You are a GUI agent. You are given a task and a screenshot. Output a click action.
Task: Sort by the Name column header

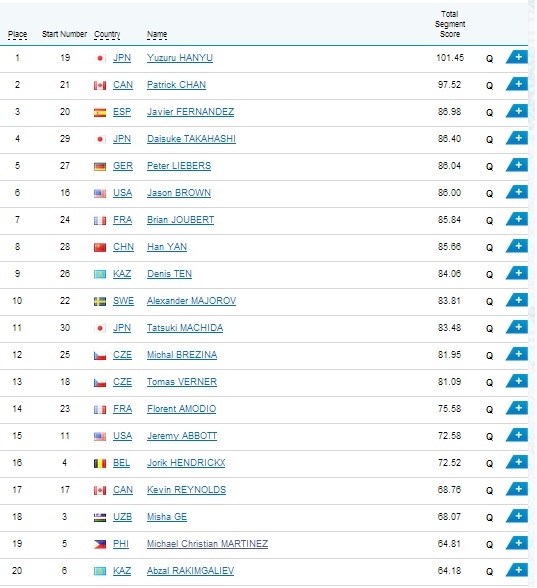[157, 34]
